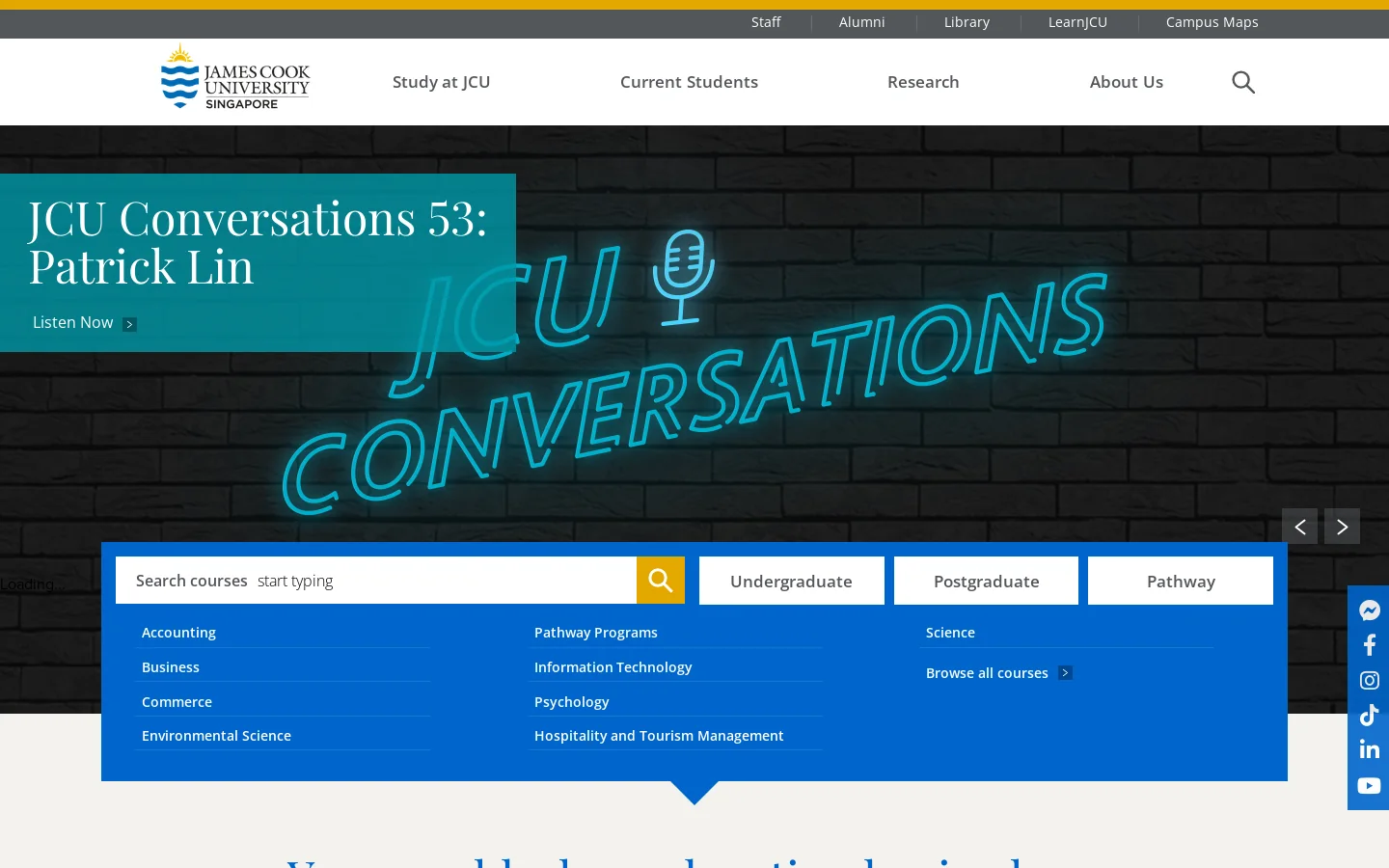Screen dimensions: 1389x868
Task: Open the Business course link
Action: (171, 667)
